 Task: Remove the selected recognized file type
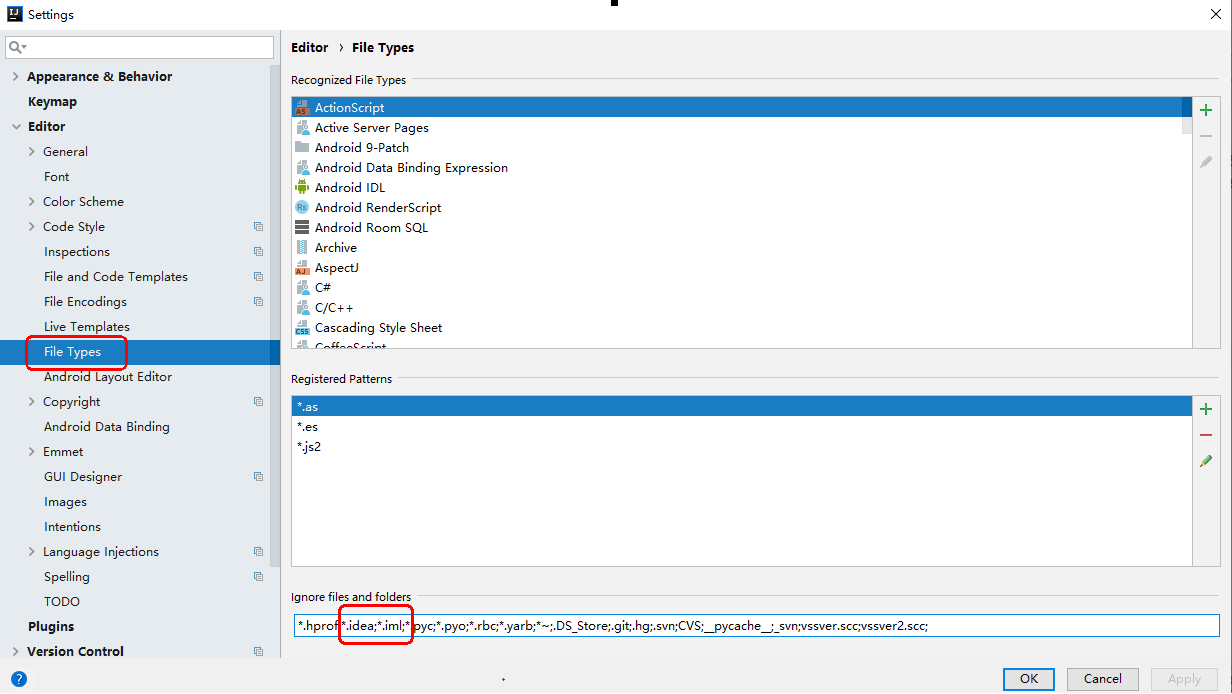(x=1206, y=136)
